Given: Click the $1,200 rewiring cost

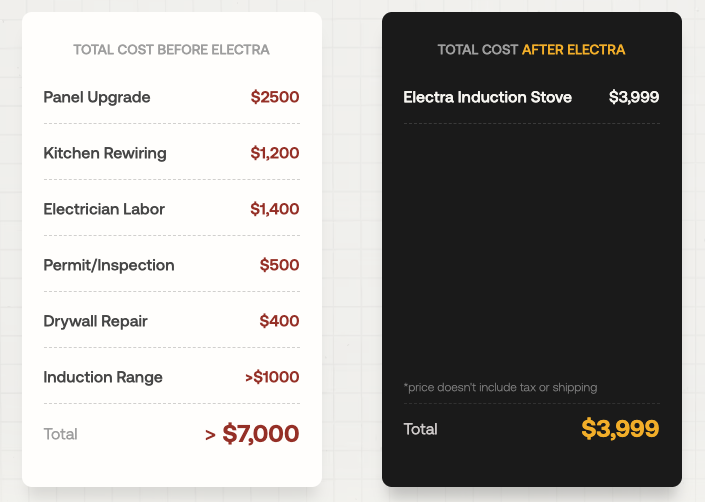Looking at the screenshot, I should pyautogui.click(x=275, y=153).
